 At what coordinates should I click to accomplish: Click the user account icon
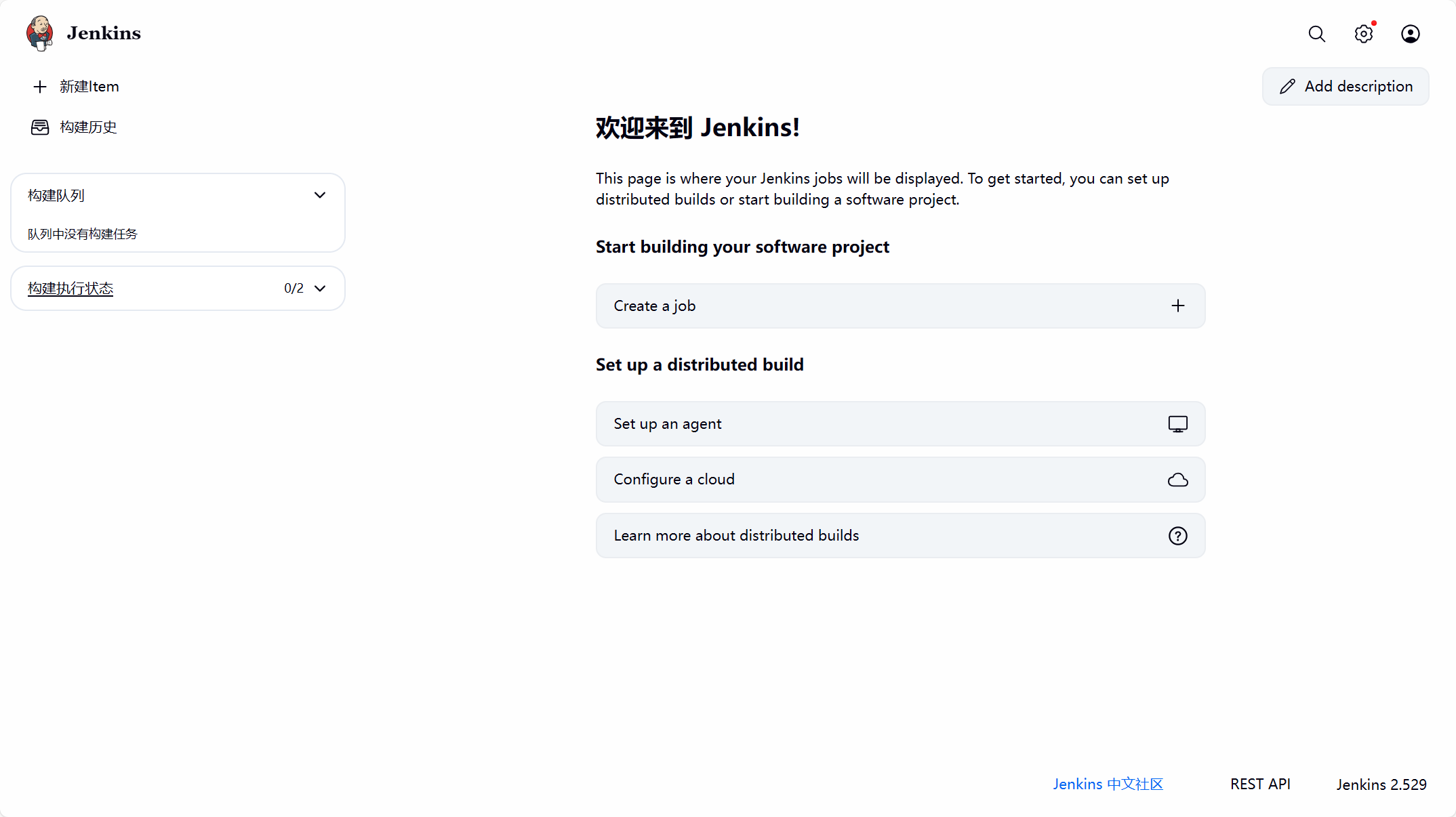coord(1410,33)
